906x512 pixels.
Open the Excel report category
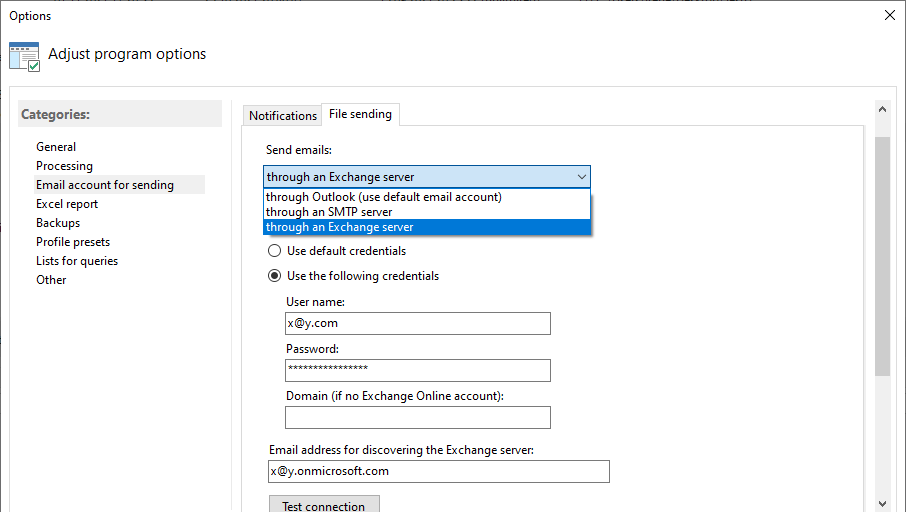click(67, 204)
